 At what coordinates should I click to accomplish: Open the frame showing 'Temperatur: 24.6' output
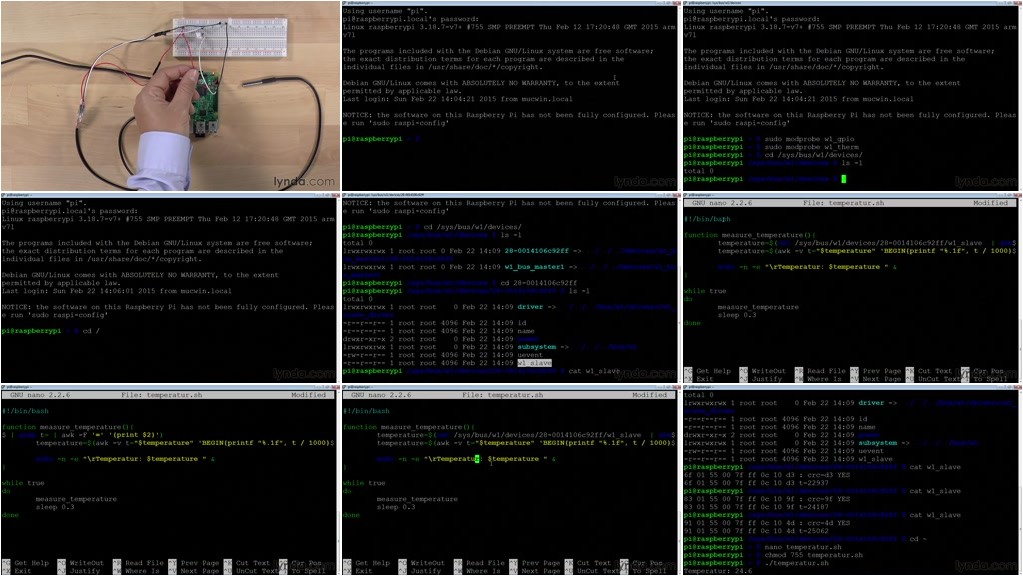tap(852, 480)
